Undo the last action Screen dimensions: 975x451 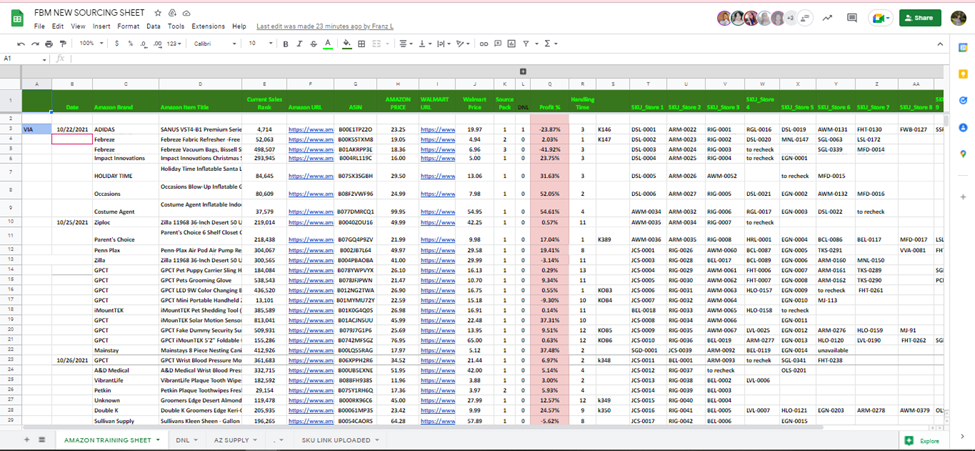point(21,44)
